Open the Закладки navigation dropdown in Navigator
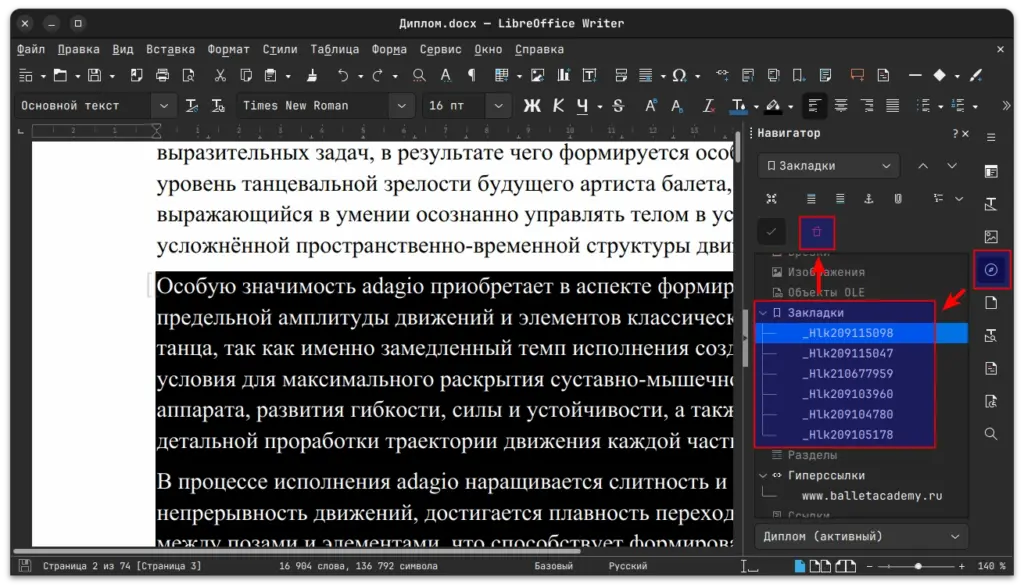The height and width of the screenshot is (588, 1024). pos(828,165)
